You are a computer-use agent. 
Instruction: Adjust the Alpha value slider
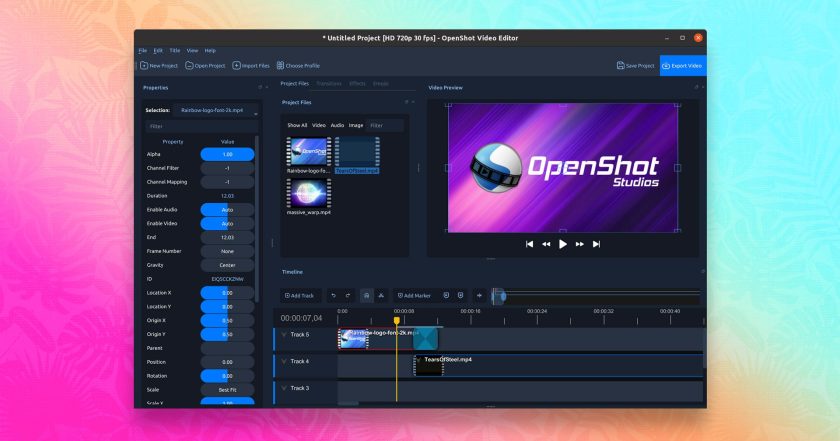tap(227, 154)
